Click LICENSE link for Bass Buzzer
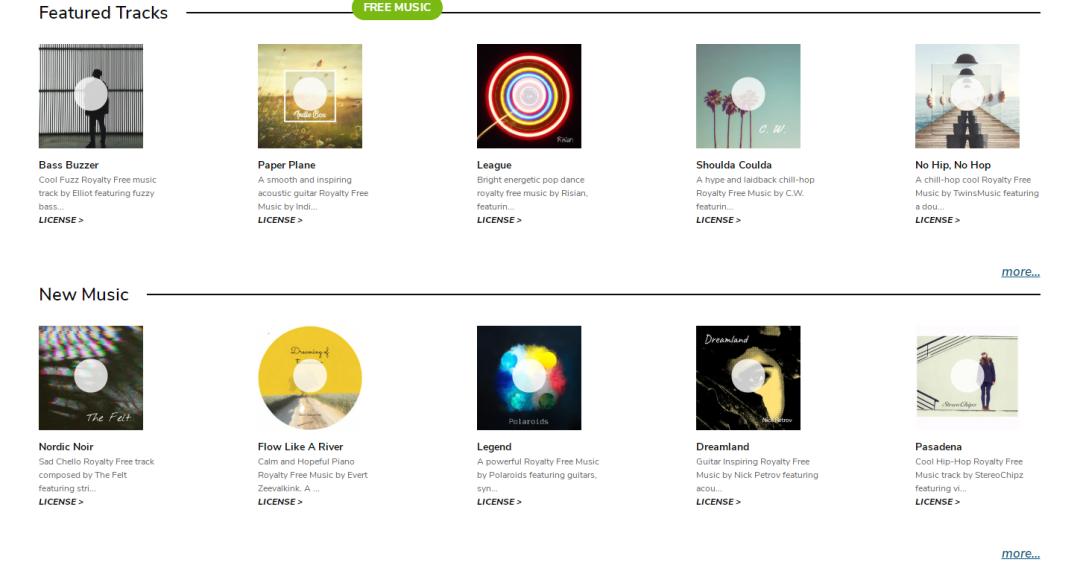Viewport: 1080px width, 580px height. (61, 220)
